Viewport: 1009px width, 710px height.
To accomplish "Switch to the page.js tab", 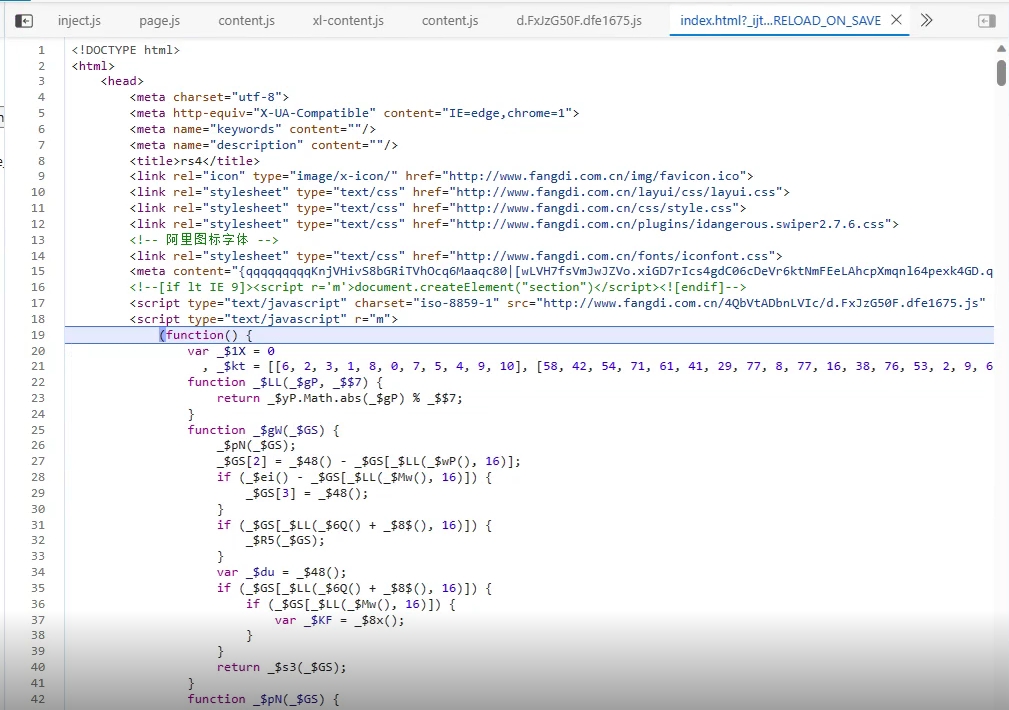I will [160, 21].
